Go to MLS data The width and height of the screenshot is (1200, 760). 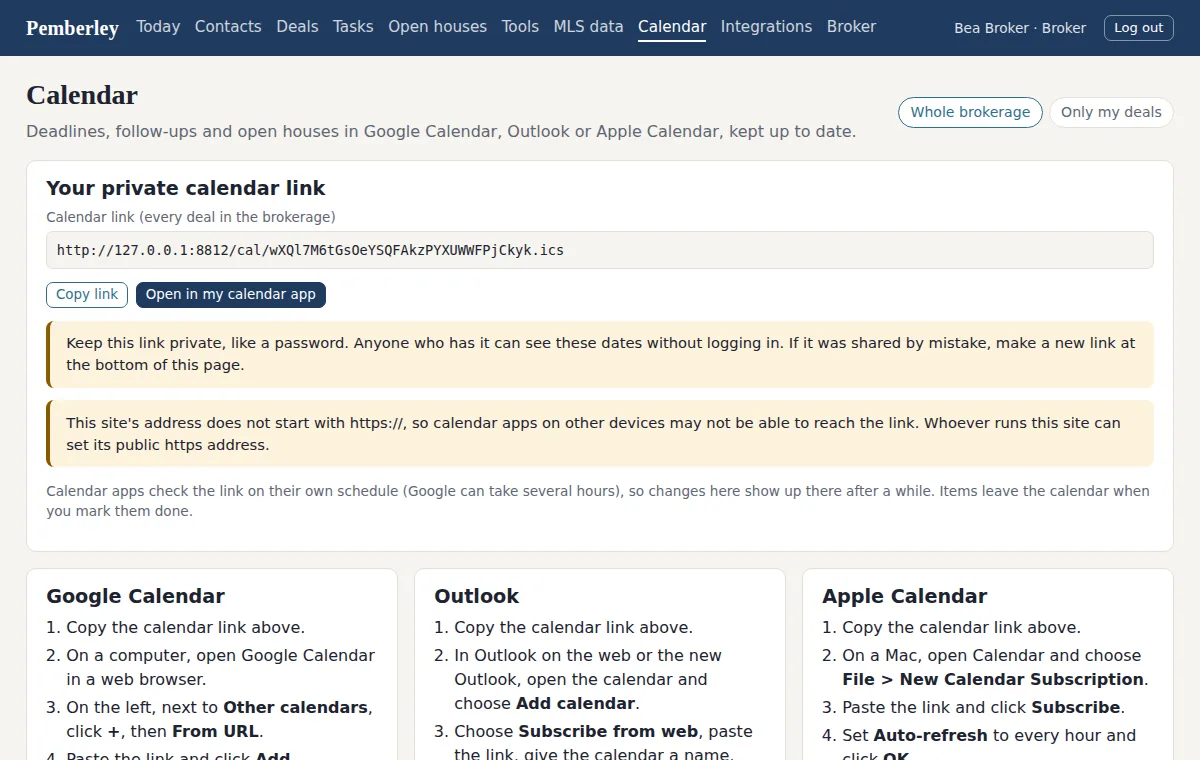tap(588, 27)
